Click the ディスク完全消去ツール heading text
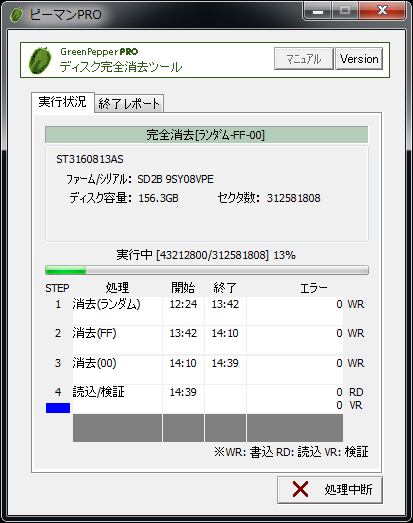The height and width of the screenshot is (523, 413). click(121, 67)
